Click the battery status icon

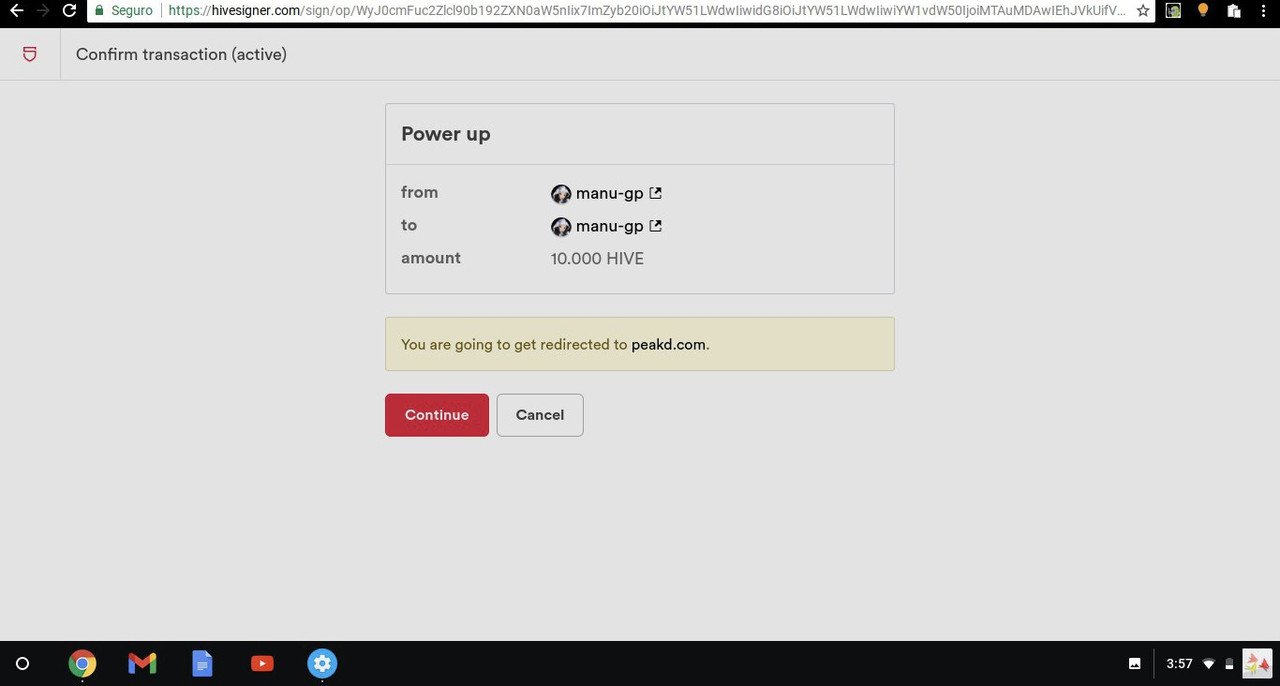tap(1229, 664)
